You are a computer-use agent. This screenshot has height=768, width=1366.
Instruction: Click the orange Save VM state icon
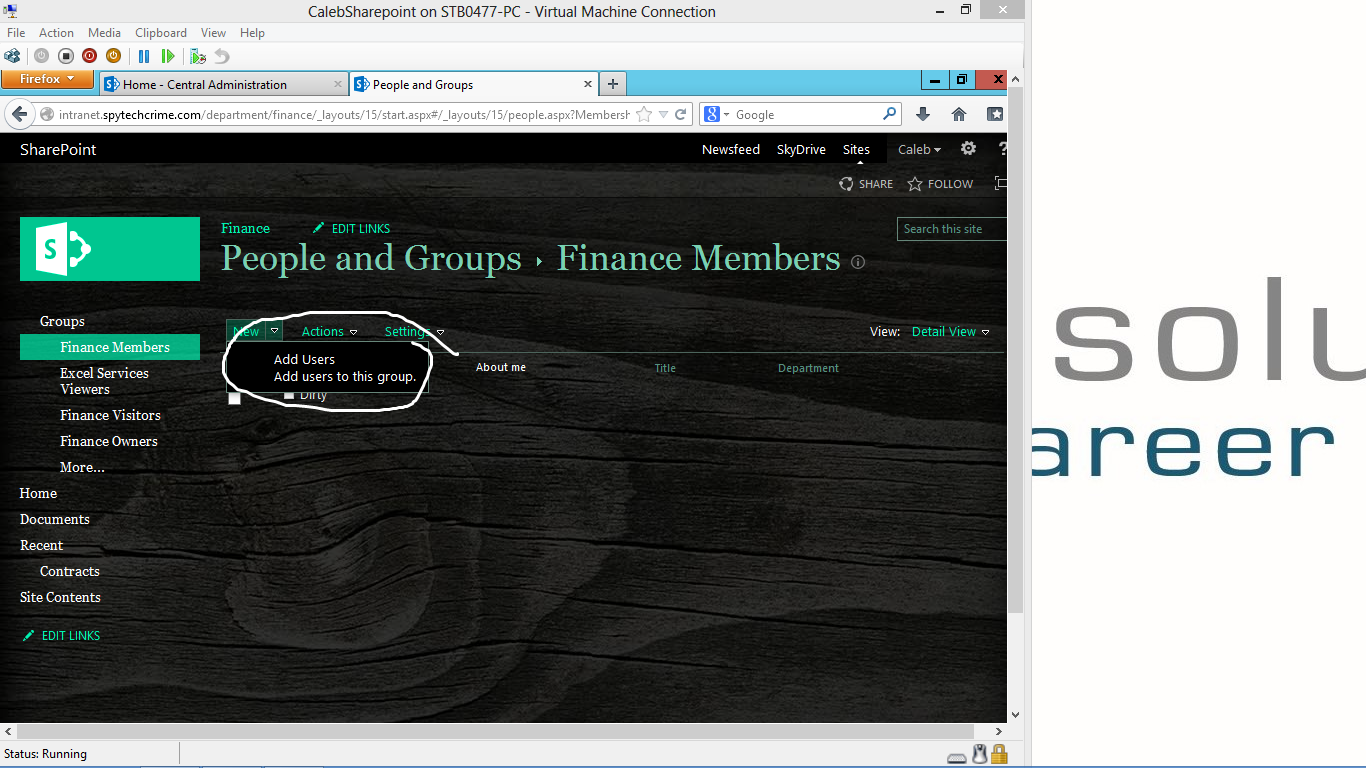pos(113,56)
